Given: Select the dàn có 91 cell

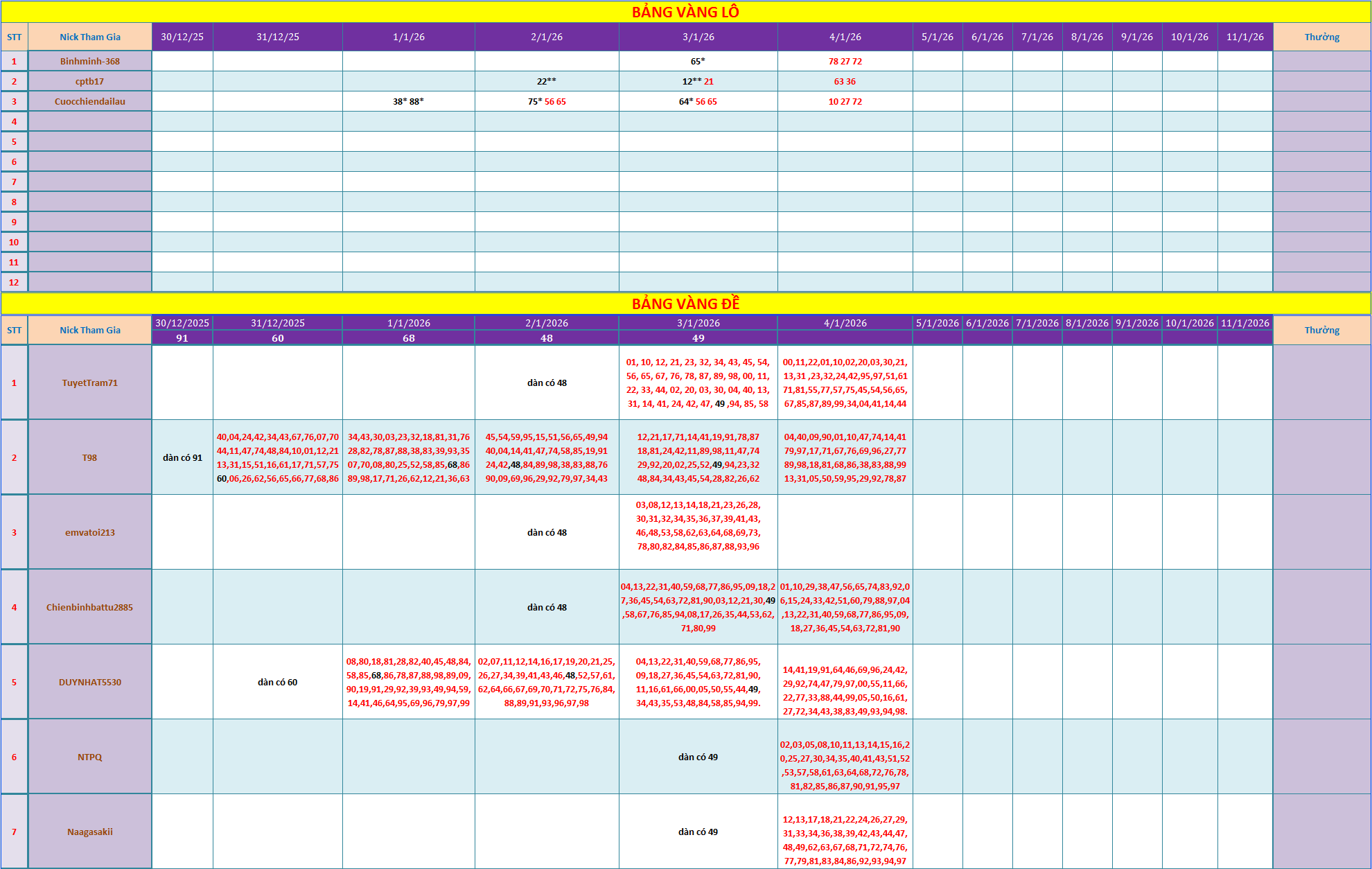Looking at the screenshot, I should point(182,457).
